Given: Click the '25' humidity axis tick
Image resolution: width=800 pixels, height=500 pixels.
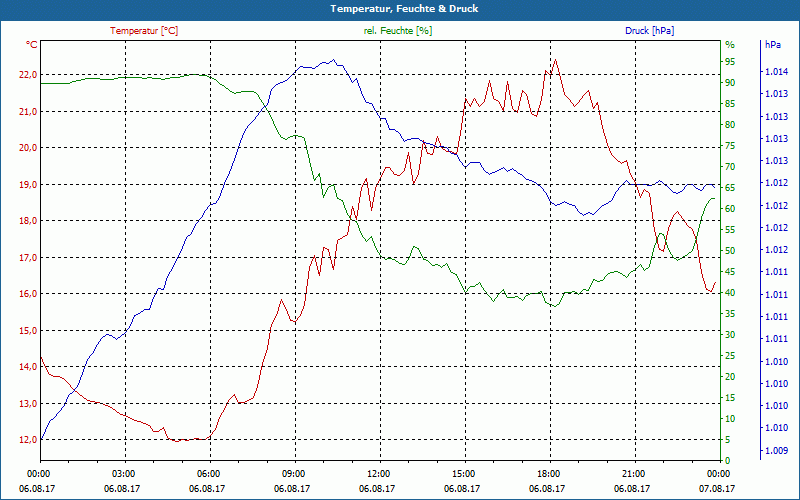Looking at the screenshot, I should tap(730, 356).
